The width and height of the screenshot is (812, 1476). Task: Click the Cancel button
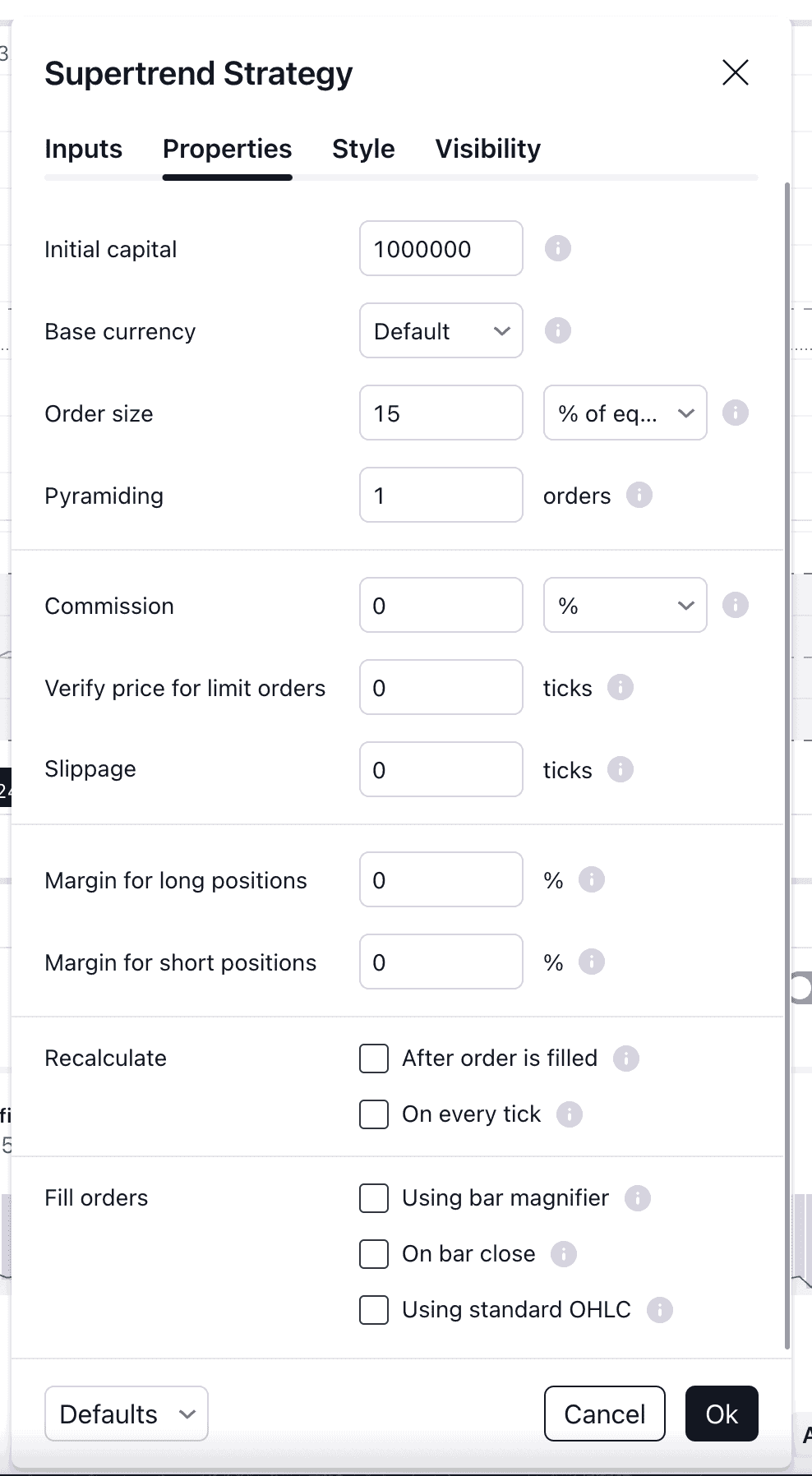point(605,1414)
